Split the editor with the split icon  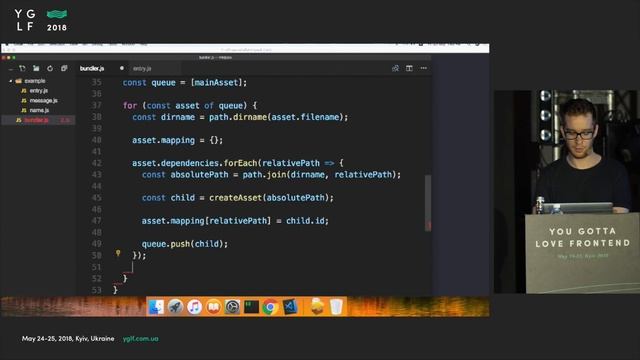409,69
